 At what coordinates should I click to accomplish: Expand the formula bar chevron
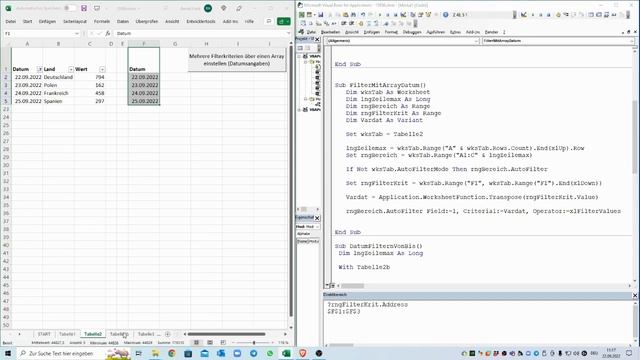[289, 33]
